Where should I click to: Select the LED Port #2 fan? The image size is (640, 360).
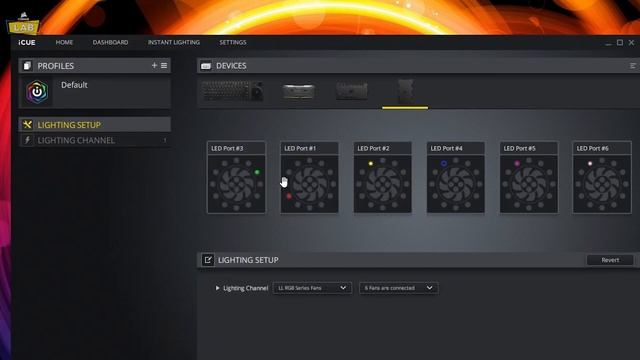point(382,178)
